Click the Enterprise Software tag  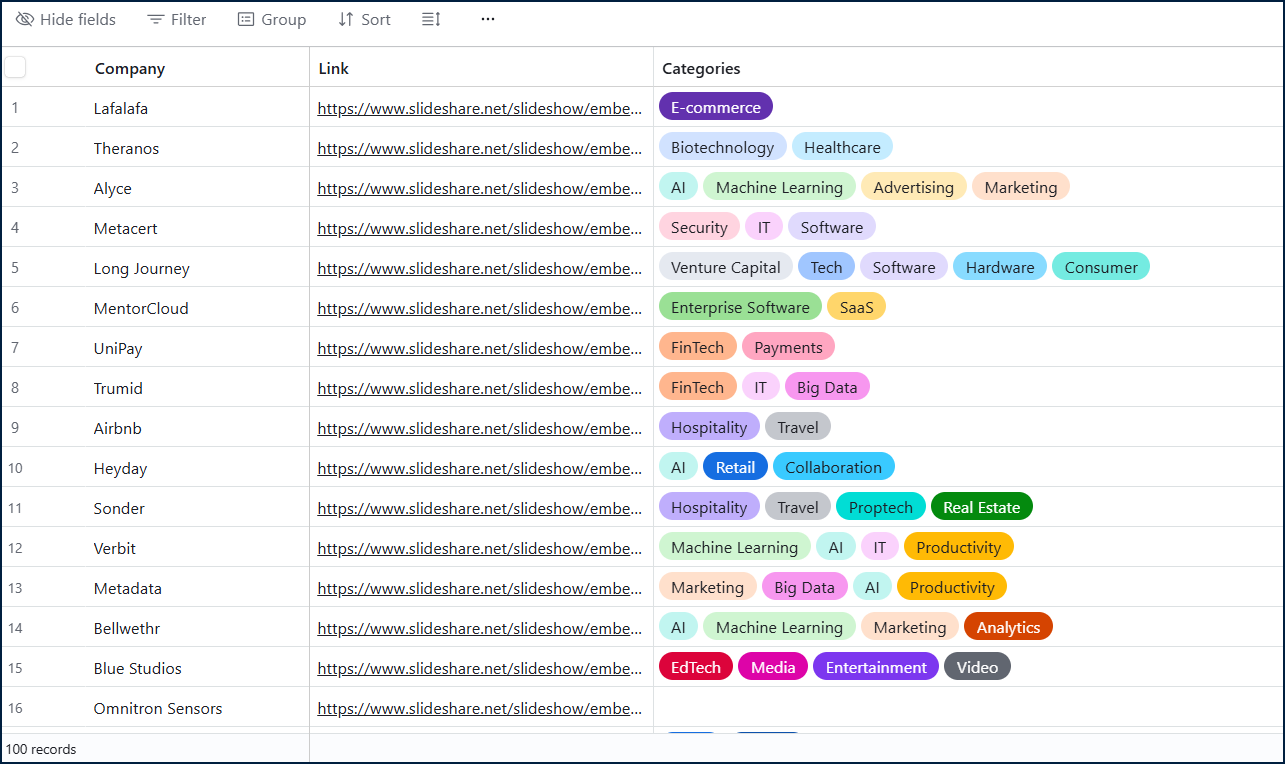tap(740, 307)
